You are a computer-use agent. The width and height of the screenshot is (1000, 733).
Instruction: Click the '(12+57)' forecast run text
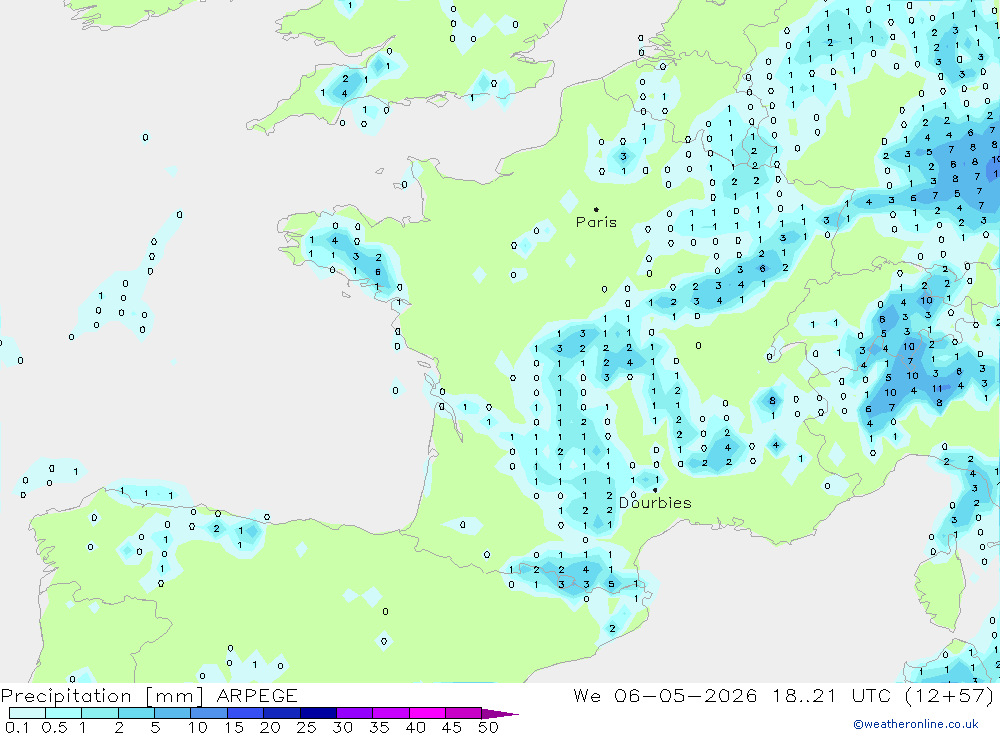coord(949,695)
